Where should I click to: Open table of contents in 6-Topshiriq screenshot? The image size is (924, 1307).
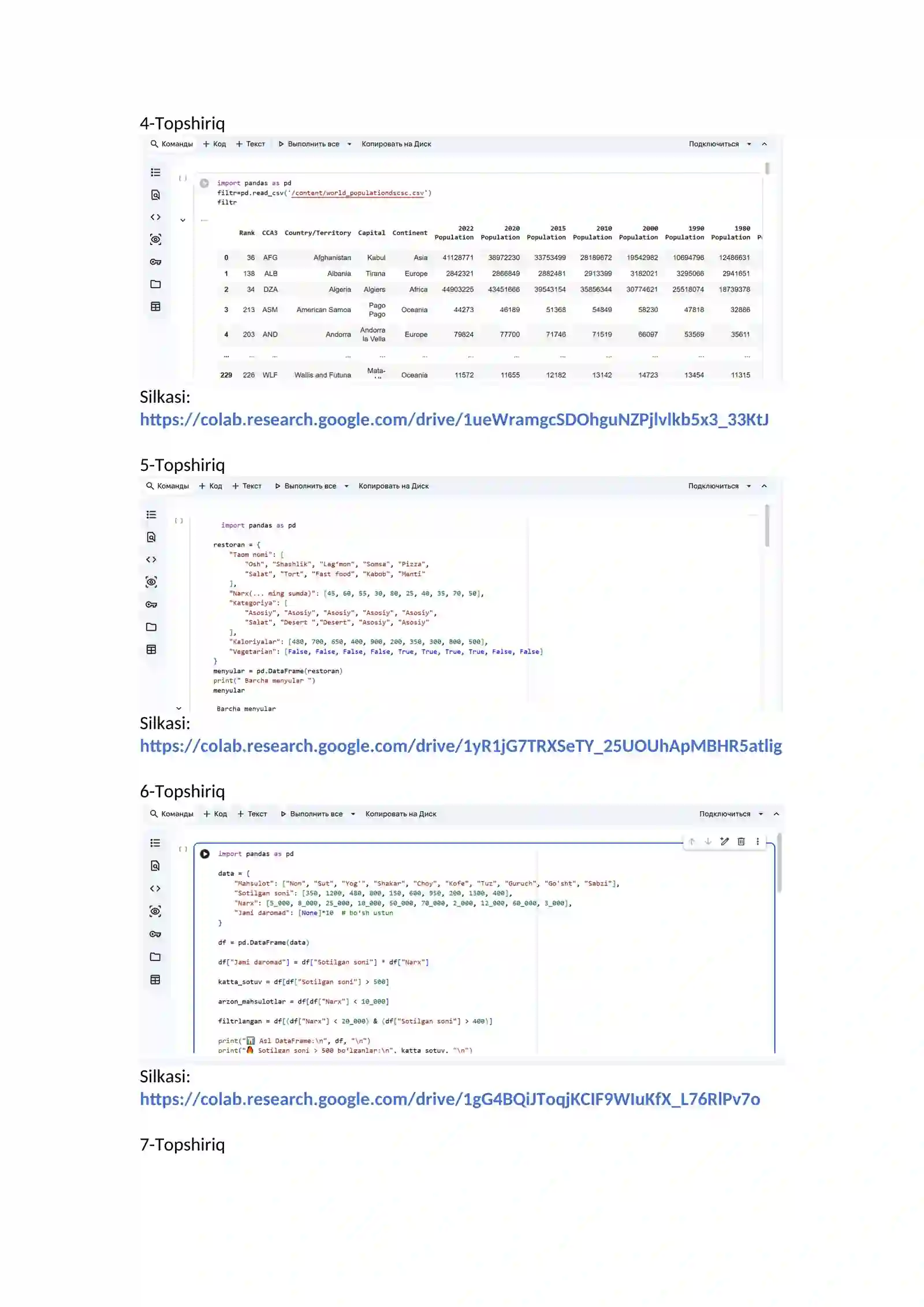(155, 843)
